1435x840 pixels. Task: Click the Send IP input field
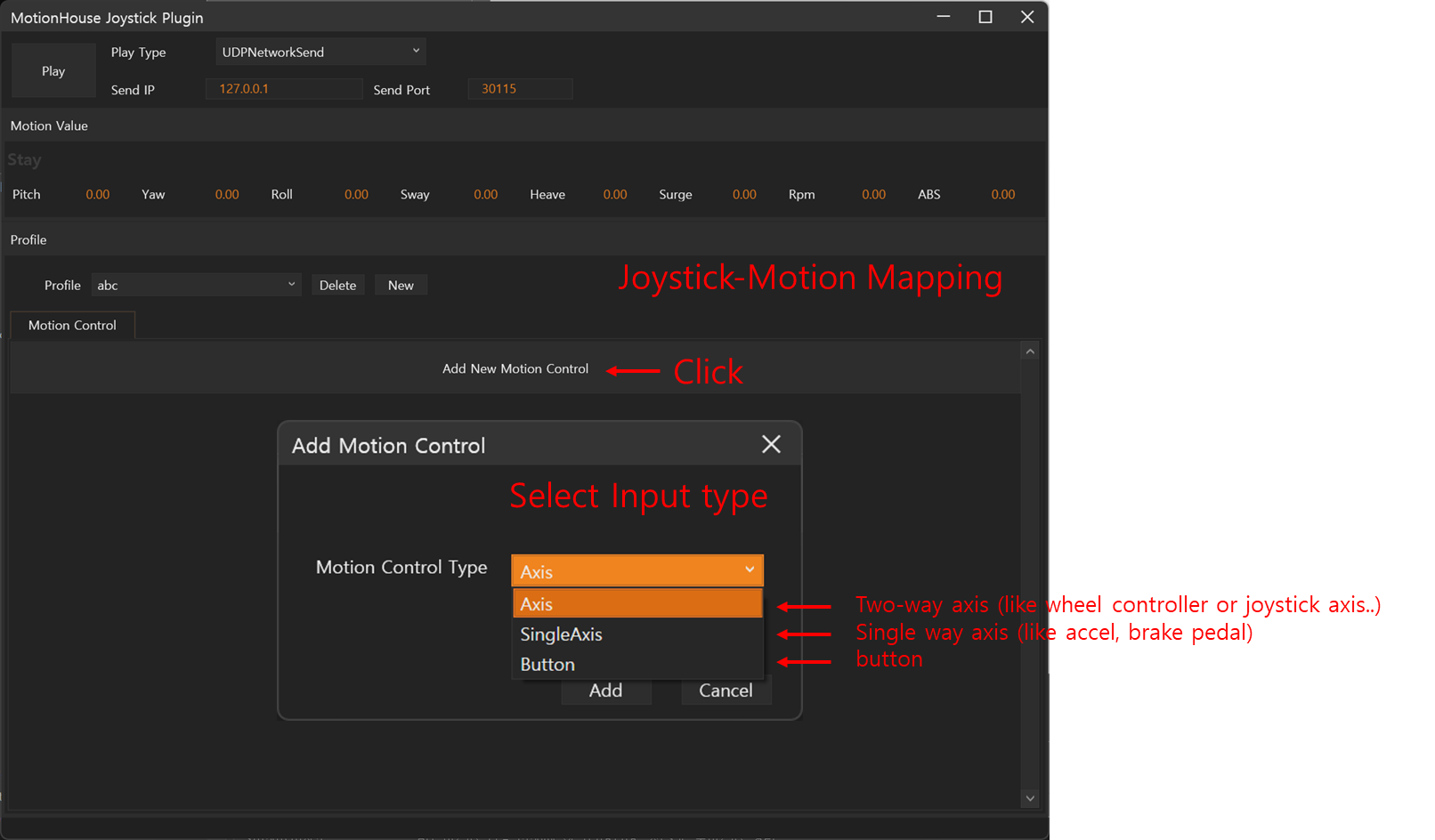(284, 89)
